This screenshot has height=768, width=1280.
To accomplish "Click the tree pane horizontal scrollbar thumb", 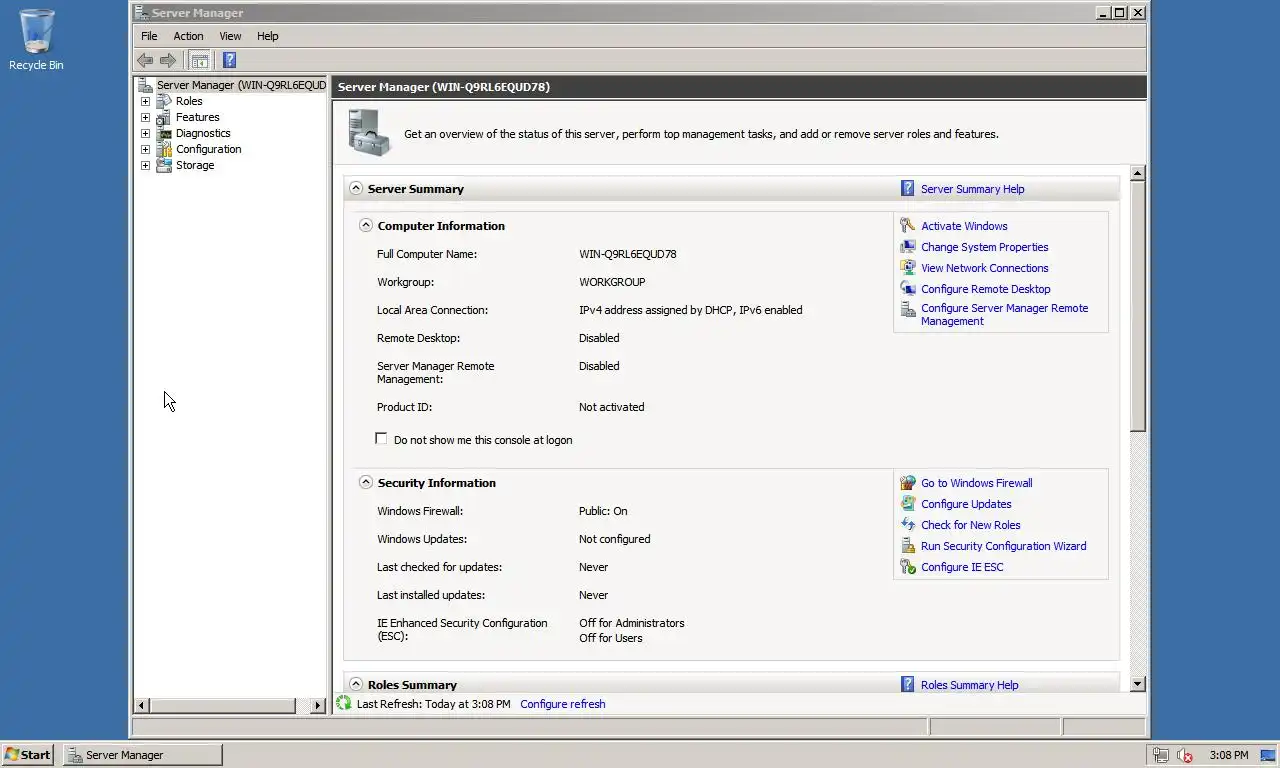I will (x=221, y=705).
